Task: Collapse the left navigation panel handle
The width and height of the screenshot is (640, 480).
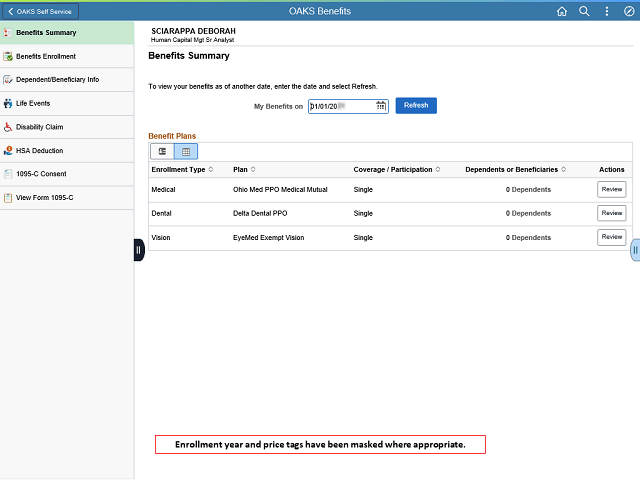Action: coord(139,250)
